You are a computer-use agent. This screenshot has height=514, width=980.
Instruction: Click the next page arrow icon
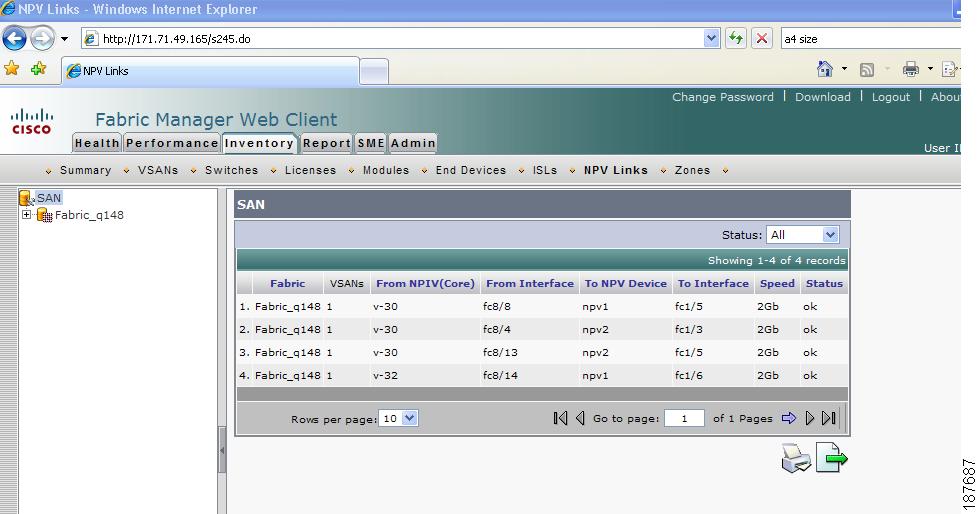coord(810,418)
